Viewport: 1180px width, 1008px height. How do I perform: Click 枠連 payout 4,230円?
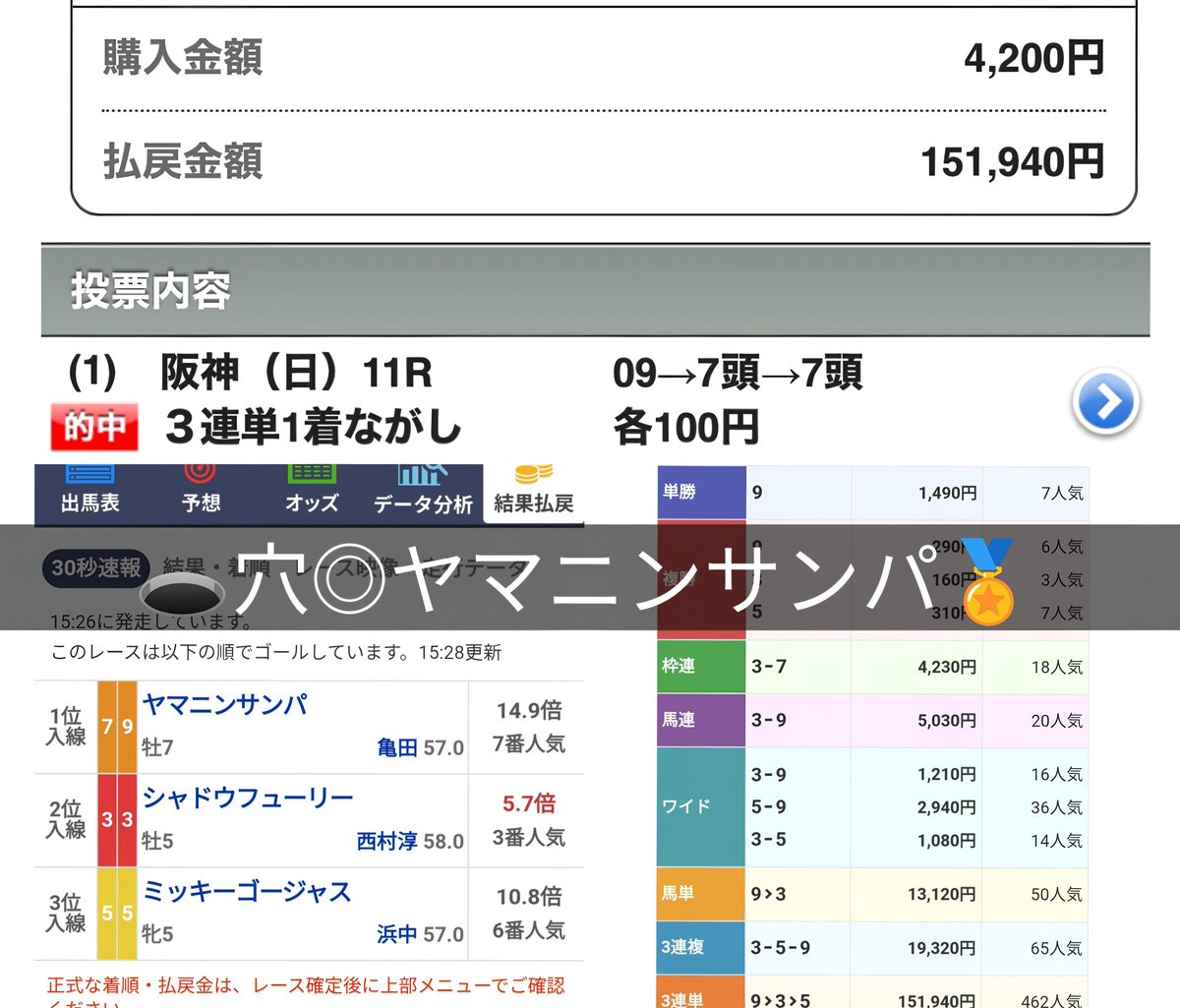click(x=947, y=667)
